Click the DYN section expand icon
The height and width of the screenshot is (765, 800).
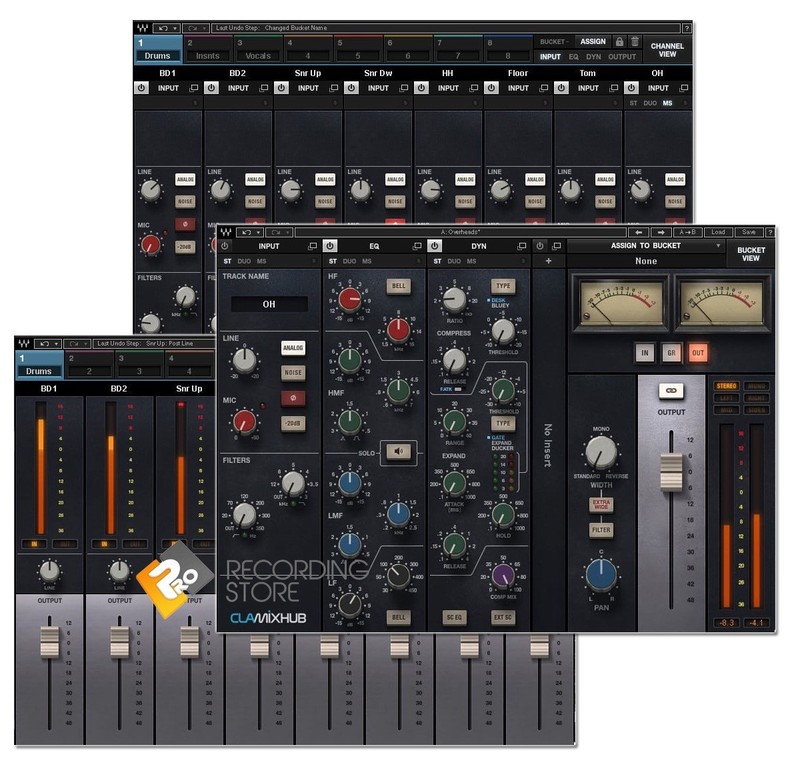pyautogui.click(x=521, y=246)
